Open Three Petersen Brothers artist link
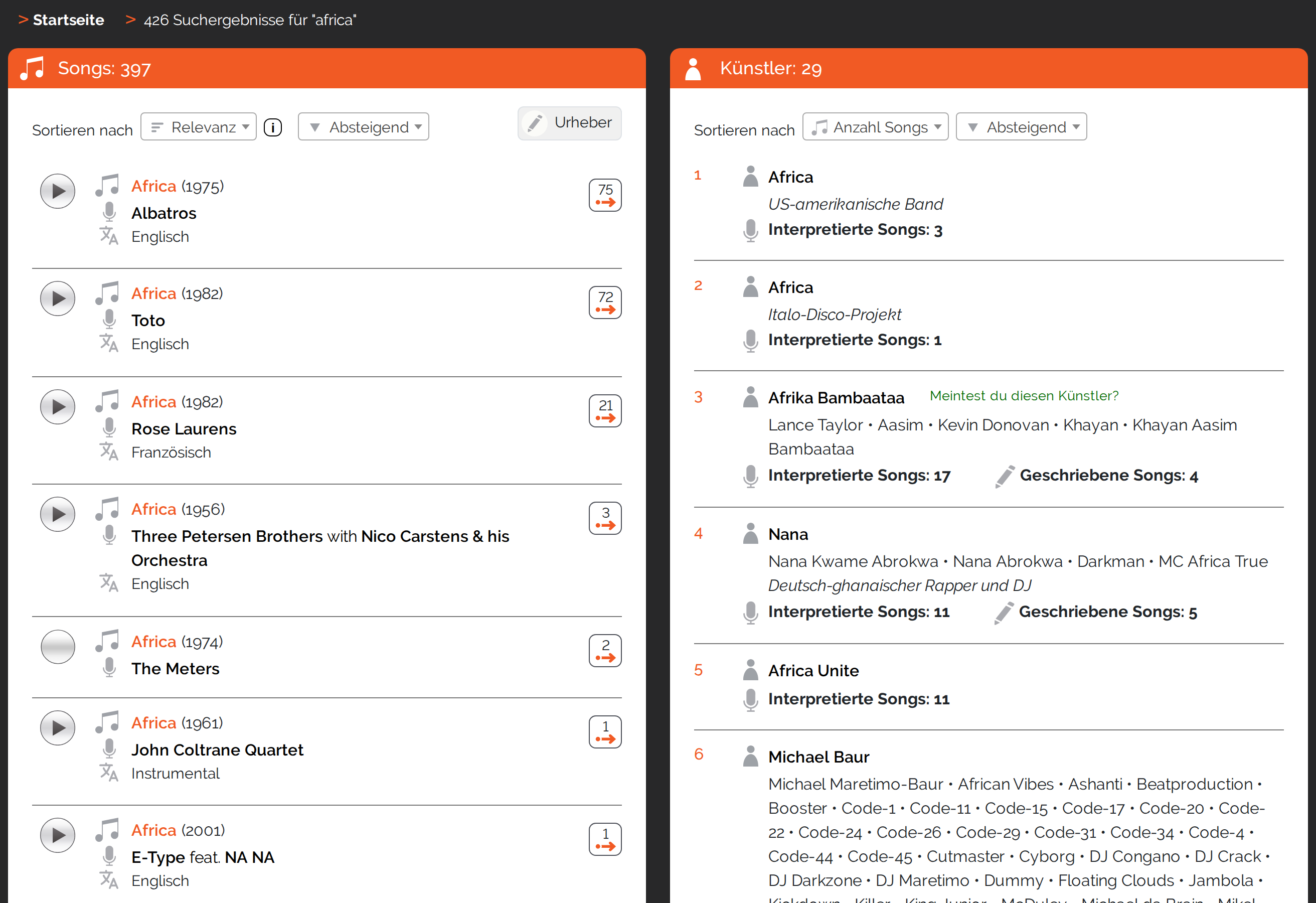1316x903 pixels. tap(227, 536)
